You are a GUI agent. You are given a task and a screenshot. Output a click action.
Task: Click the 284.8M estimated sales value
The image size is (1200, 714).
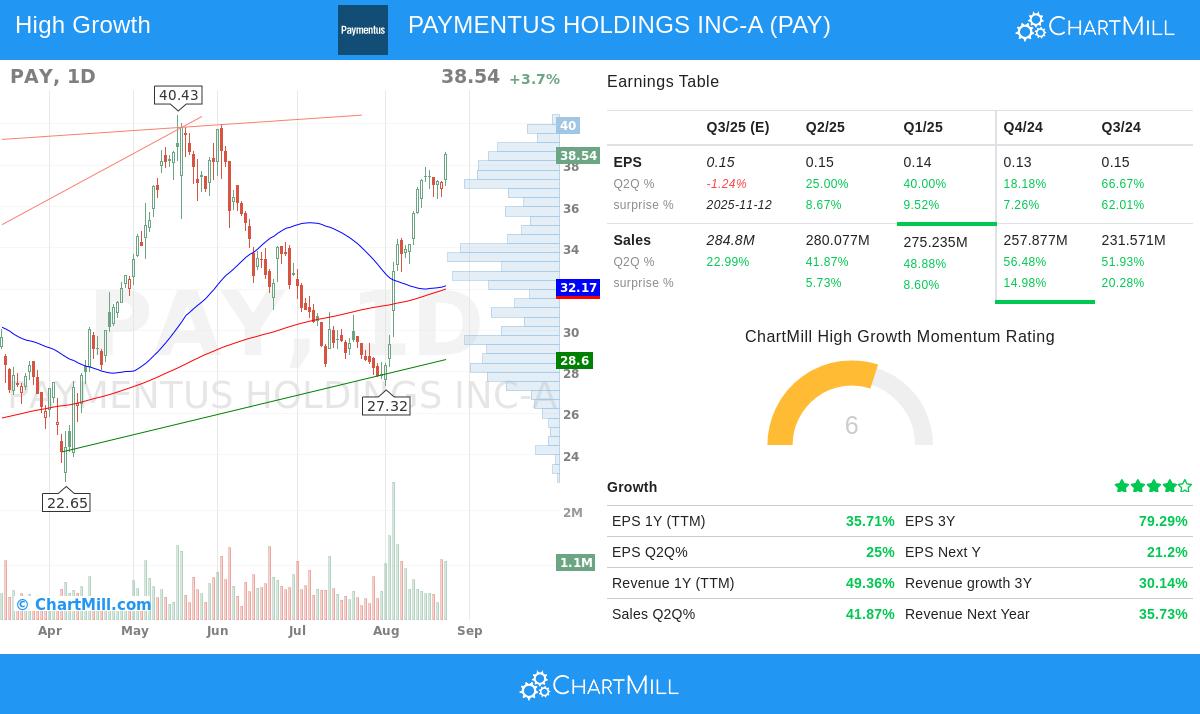click(730, 240)
